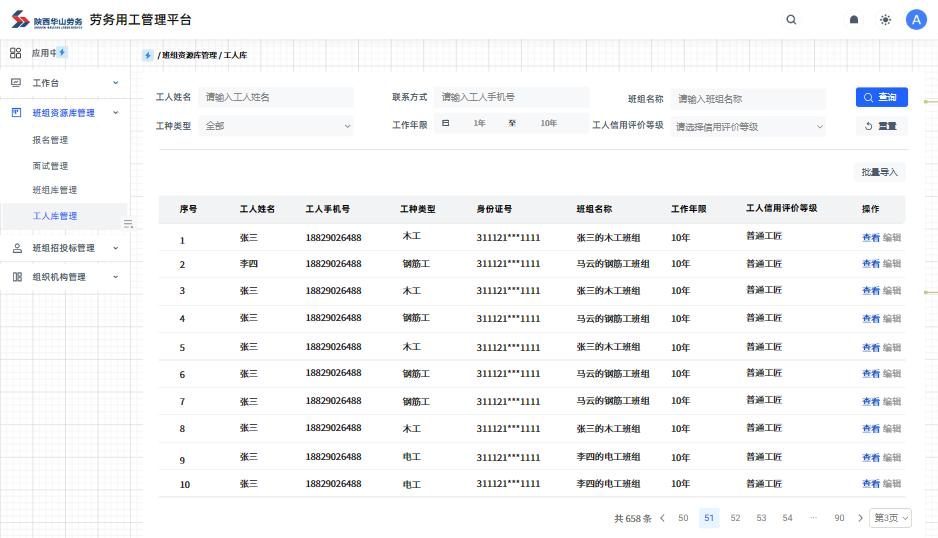Image resolution: width=938 pixels, height=538 pixels.
Task: Click 查看 link for row 1
Action: coord(870,237)
